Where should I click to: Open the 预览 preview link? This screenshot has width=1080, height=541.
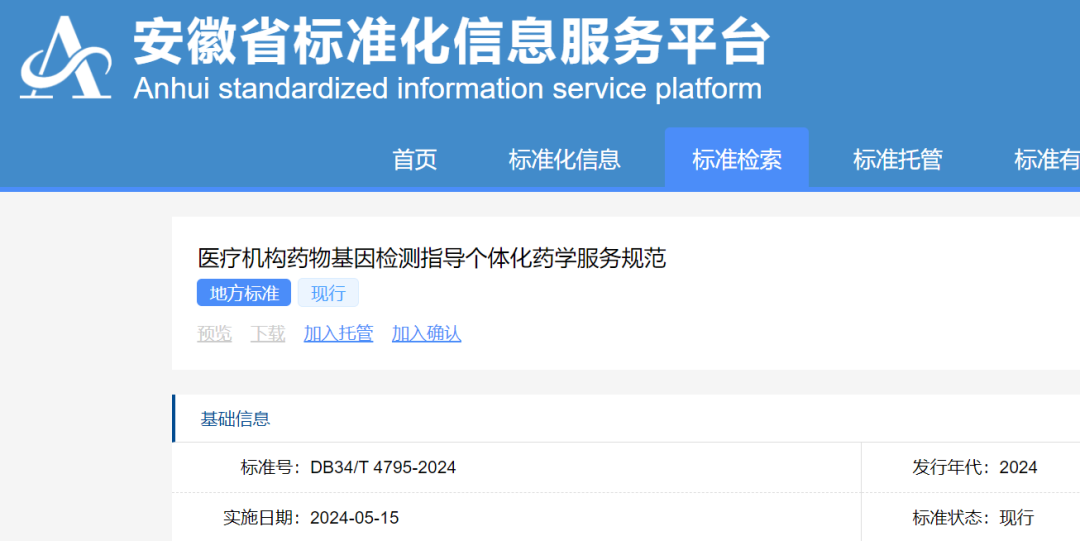click(214, 334)
